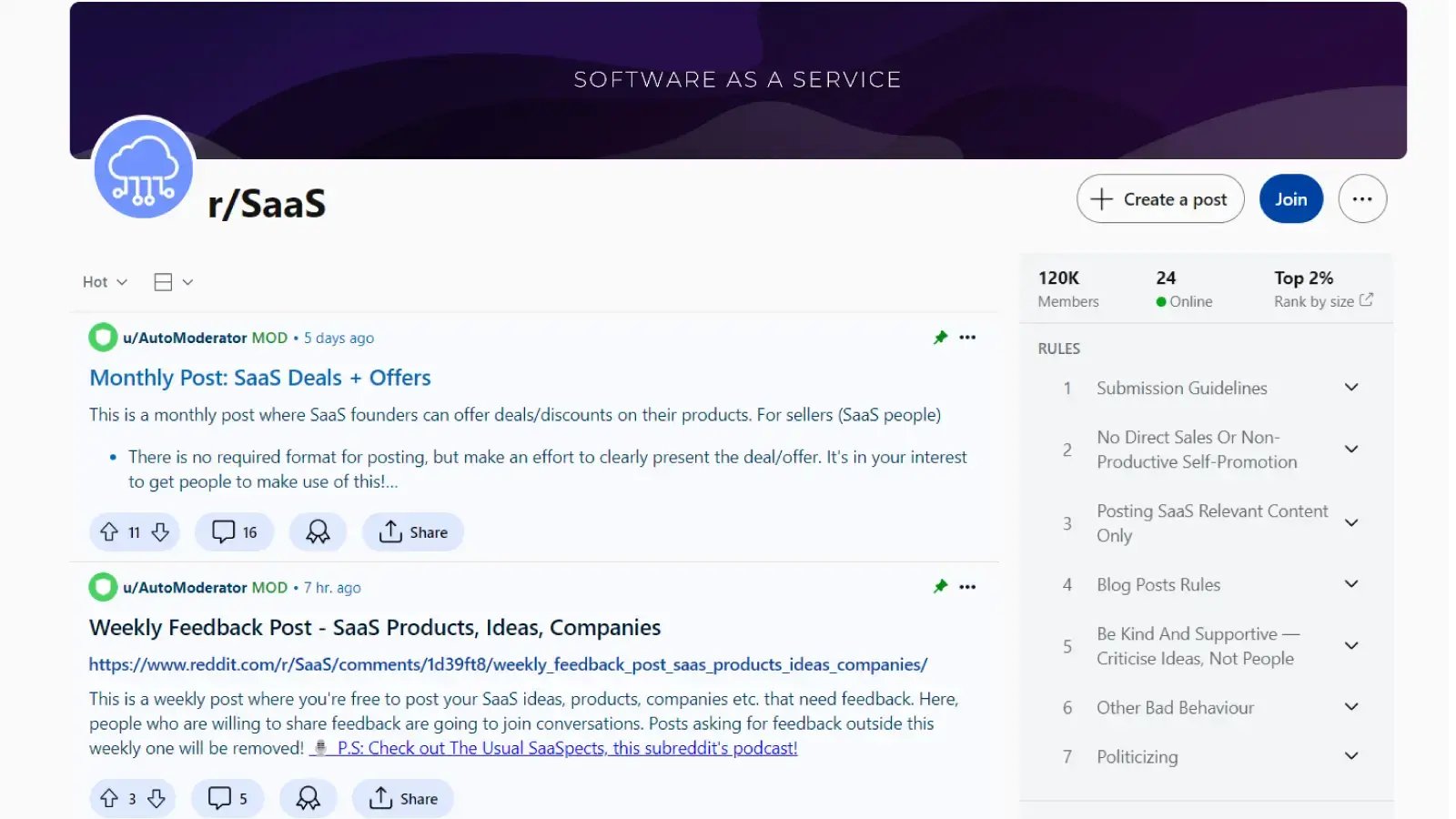Expand the No Direct Sales Or Non-Productive Self-Promotion rule
The height and width of the screenshot is (819, 1456).
1351,450
